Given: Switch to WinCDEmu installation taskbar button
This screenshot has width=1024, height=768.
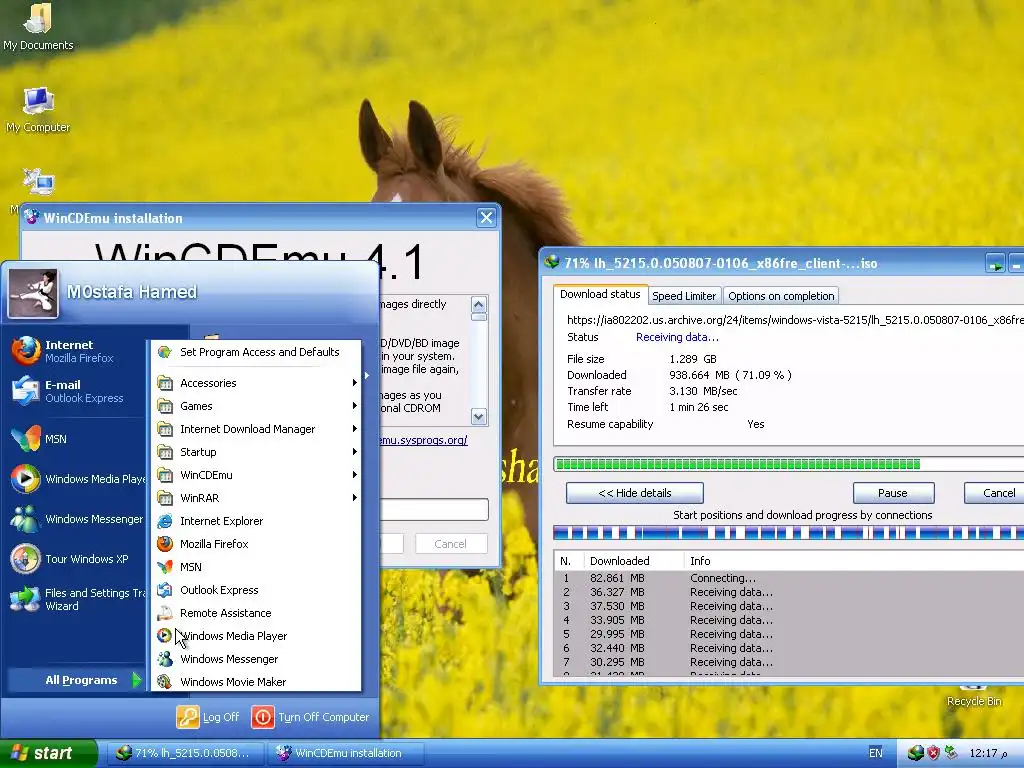Looking at the screenshot, I should click(x=345, y=753).
